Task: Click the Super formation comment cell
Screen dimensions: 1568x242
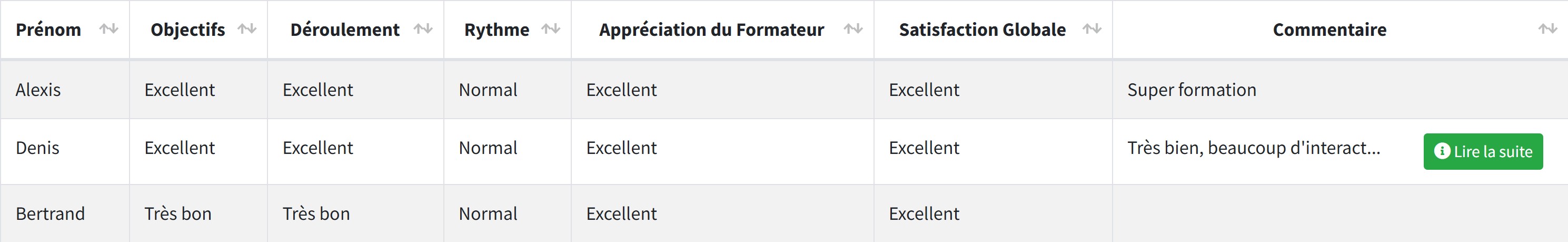Action: coord(1339,89)
